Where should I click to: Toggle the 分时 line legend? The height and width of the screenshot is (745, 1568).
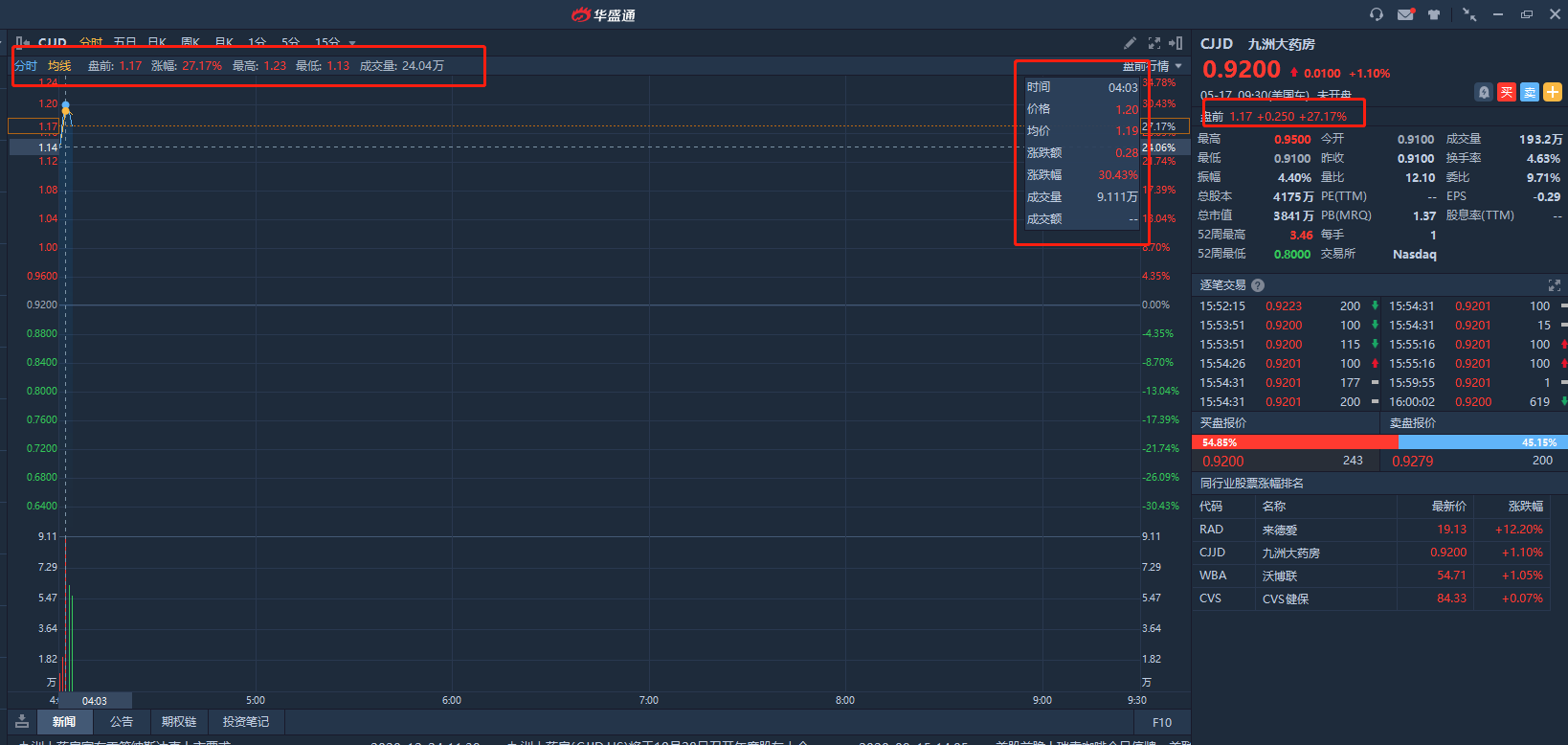[x=26, y=66]
